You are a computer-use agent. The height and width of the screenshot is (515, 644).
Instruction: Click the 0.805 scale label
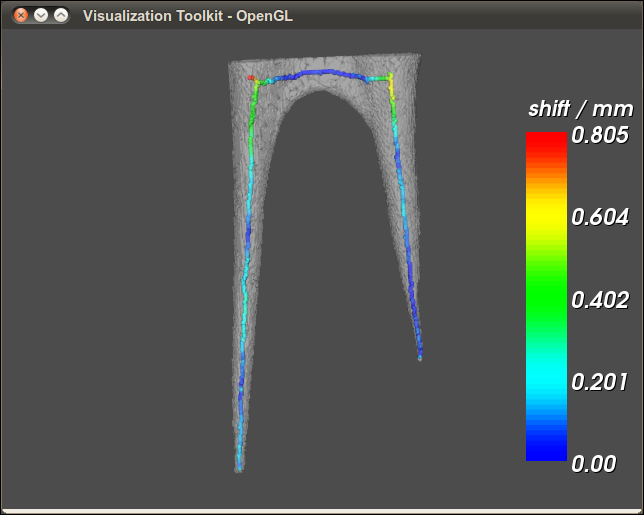coord(599,135)
